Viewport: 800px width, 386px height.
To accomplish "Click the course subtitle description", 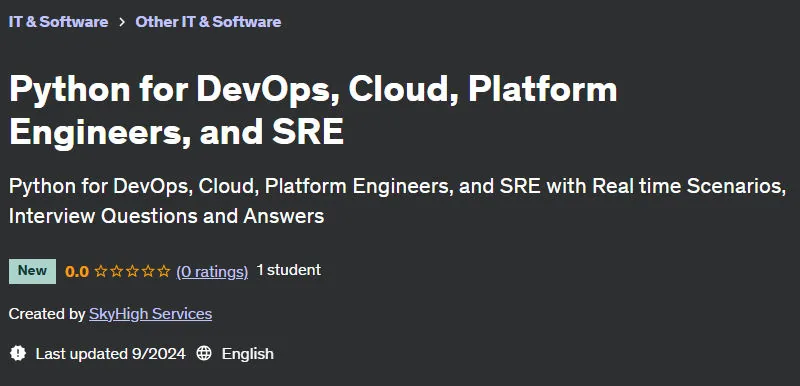I will (397, 201).
